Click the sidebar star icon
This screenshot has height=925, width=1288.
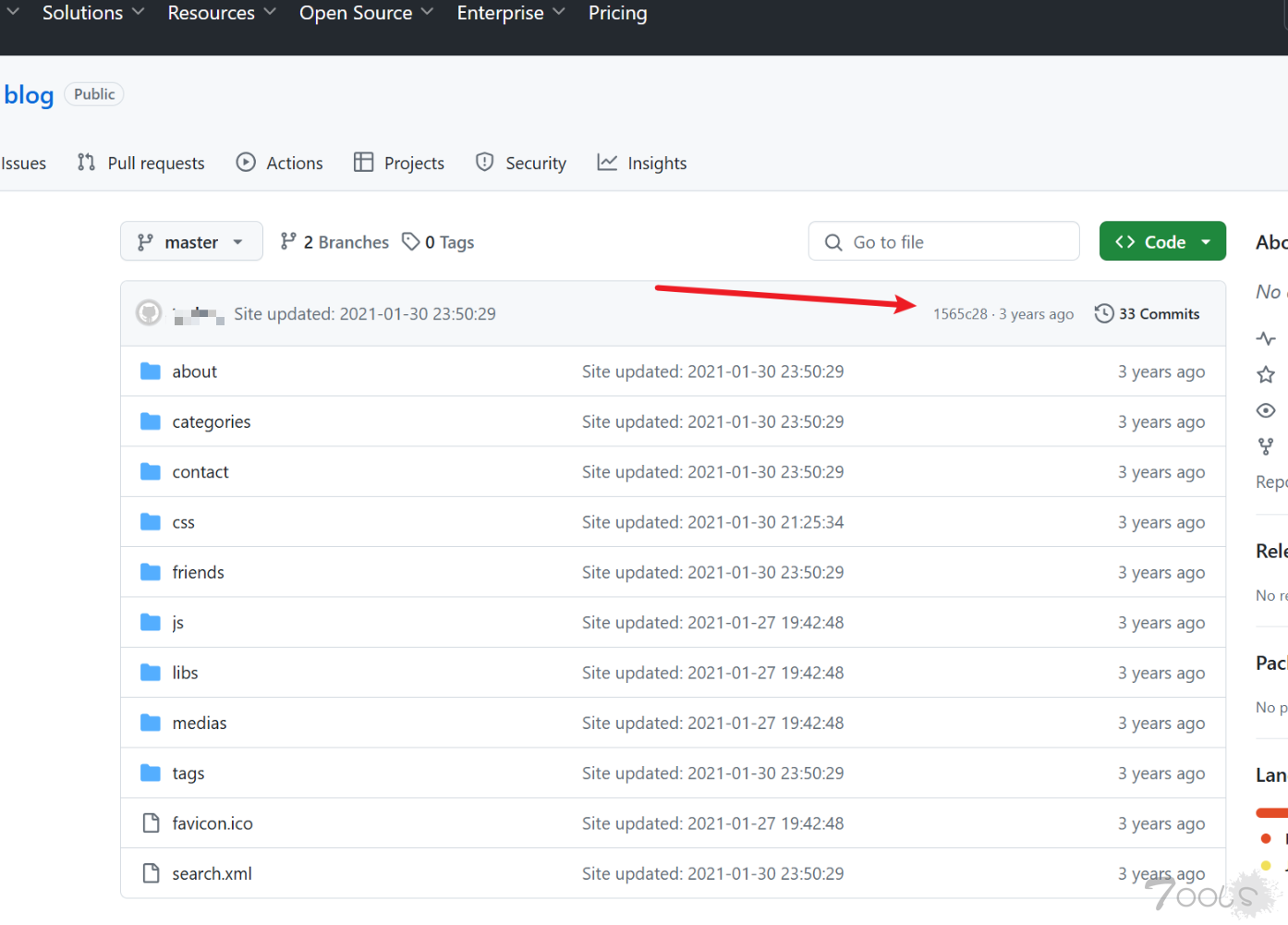(1266, 374)
